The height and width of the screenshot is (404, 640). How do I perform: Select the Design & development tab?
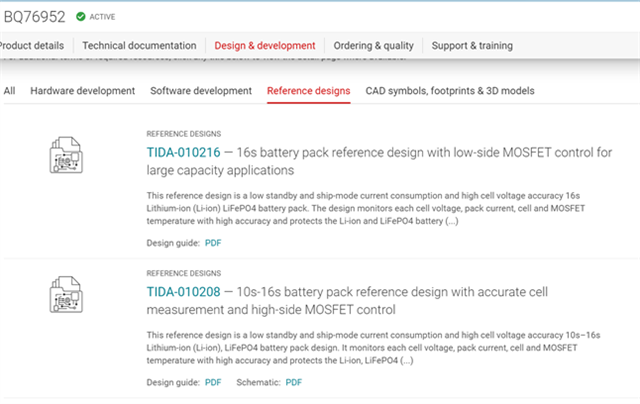(265, 45)
